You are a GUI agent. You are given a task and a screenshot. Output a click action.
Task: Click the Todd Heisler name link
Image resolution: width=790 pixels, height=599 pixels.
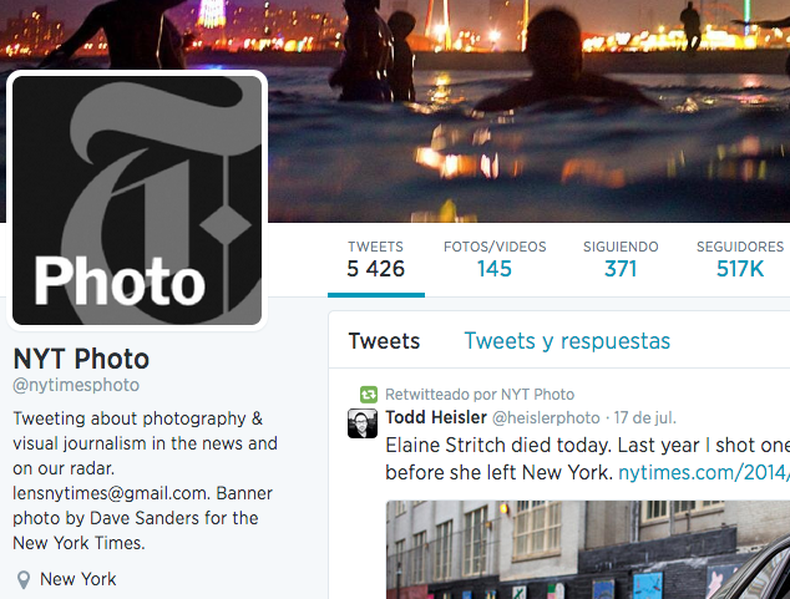(x=436, y=418)
